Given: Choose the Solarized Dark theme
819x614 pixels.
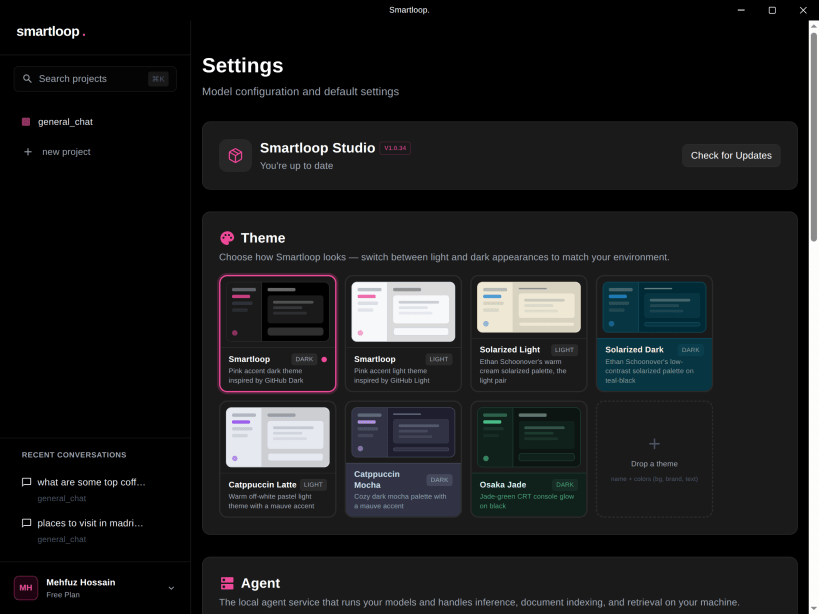Looking at the screenshot, I should click(654, 334).
